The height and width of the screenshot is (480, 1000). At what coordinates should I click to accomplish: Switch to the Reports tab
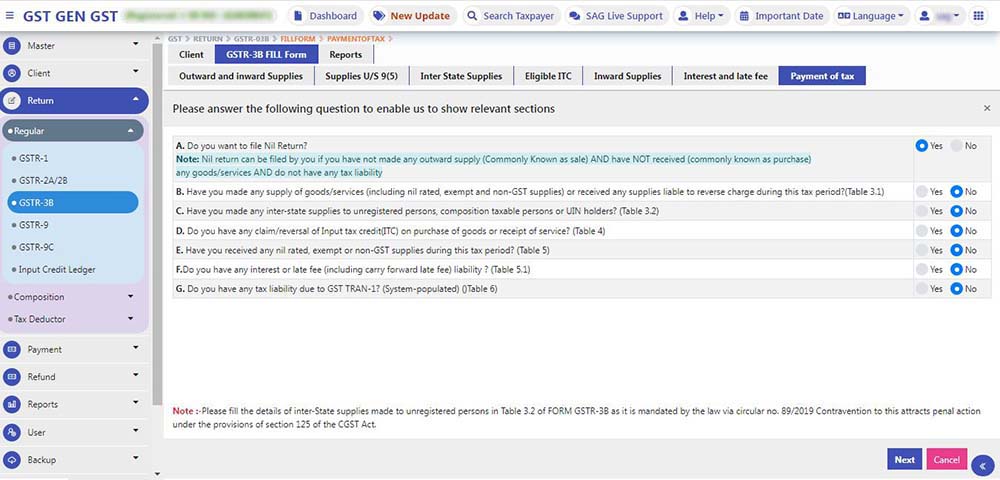click(345, 55)
